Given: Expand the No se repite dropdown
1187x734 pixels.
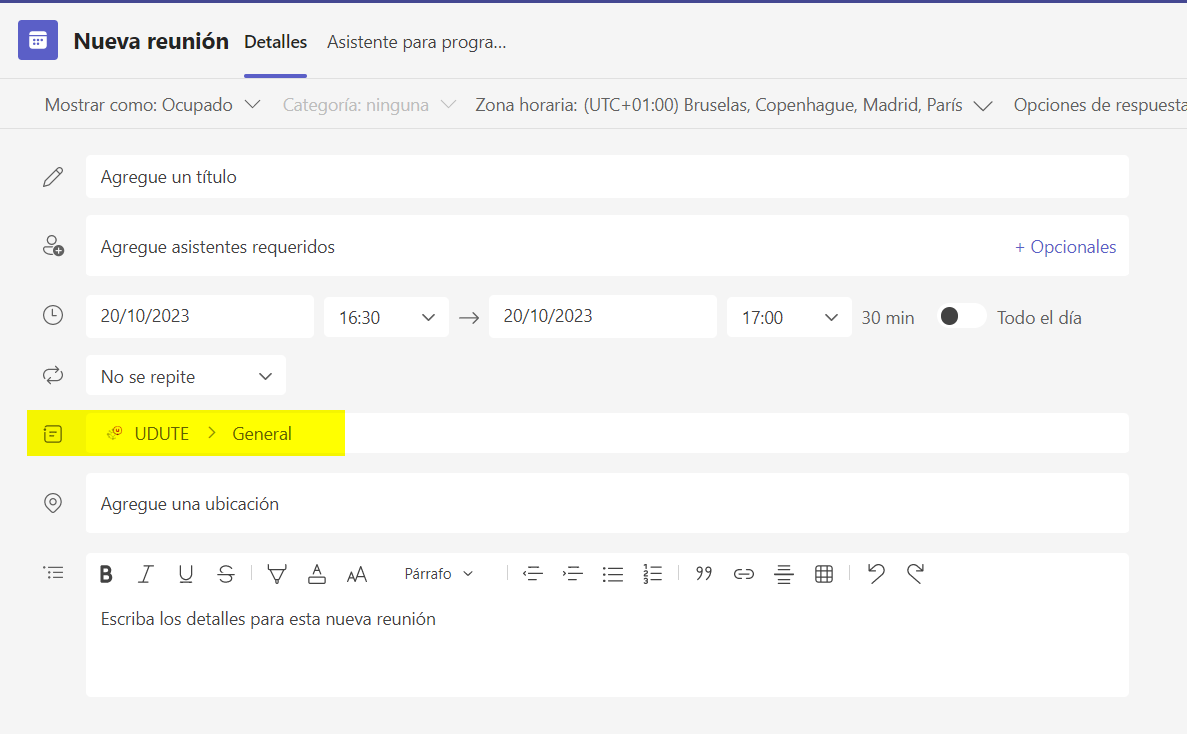Looking at the screenshot, I should 186,376.
